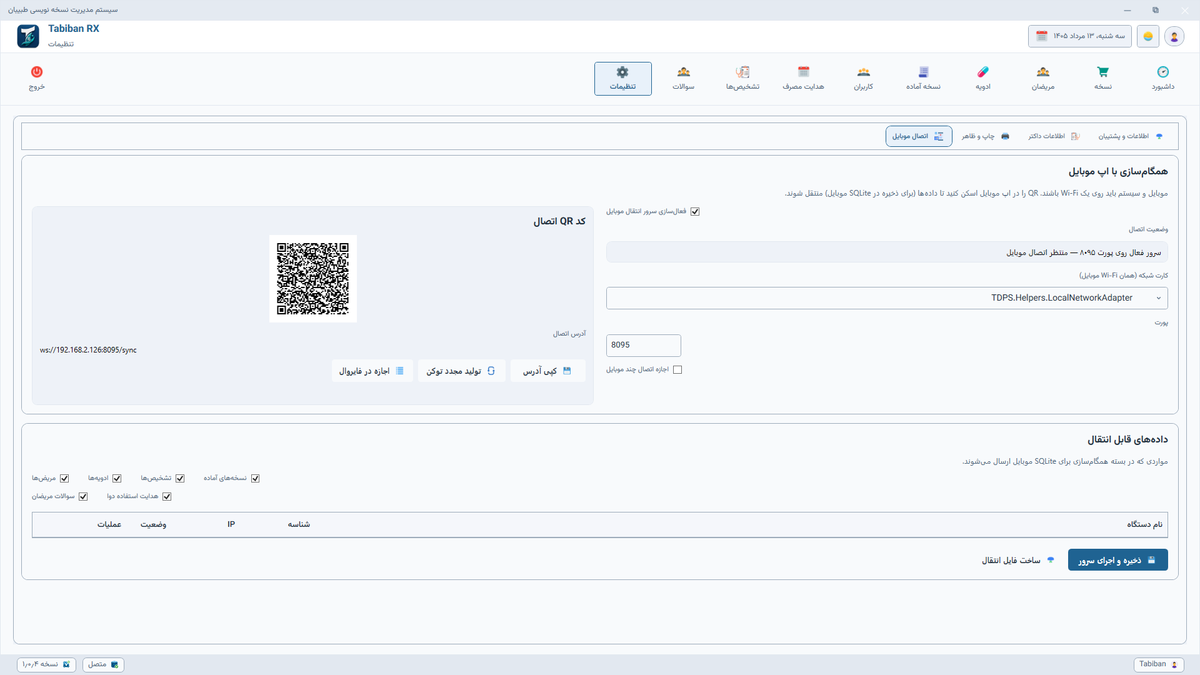Open the تشخیص‌ها (diagnoses) section
Screen dimensions: 1200x675
click(743, 78)
